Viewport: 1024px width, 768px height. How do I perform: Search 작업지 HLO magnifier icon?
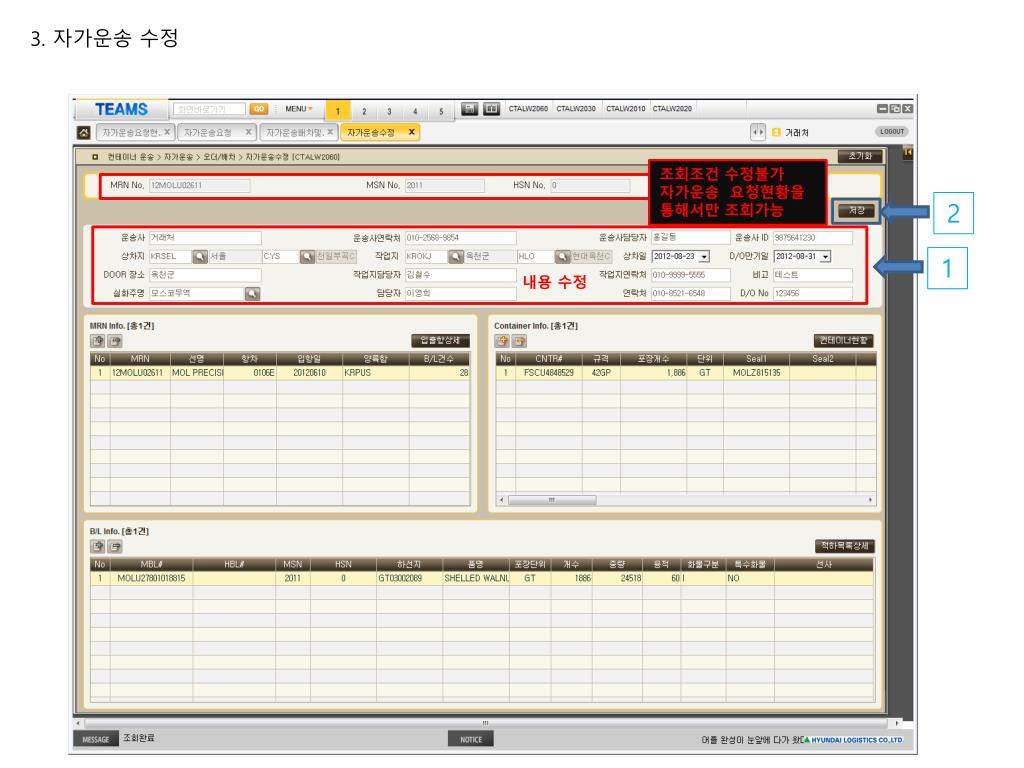click(x=562, y=257)
